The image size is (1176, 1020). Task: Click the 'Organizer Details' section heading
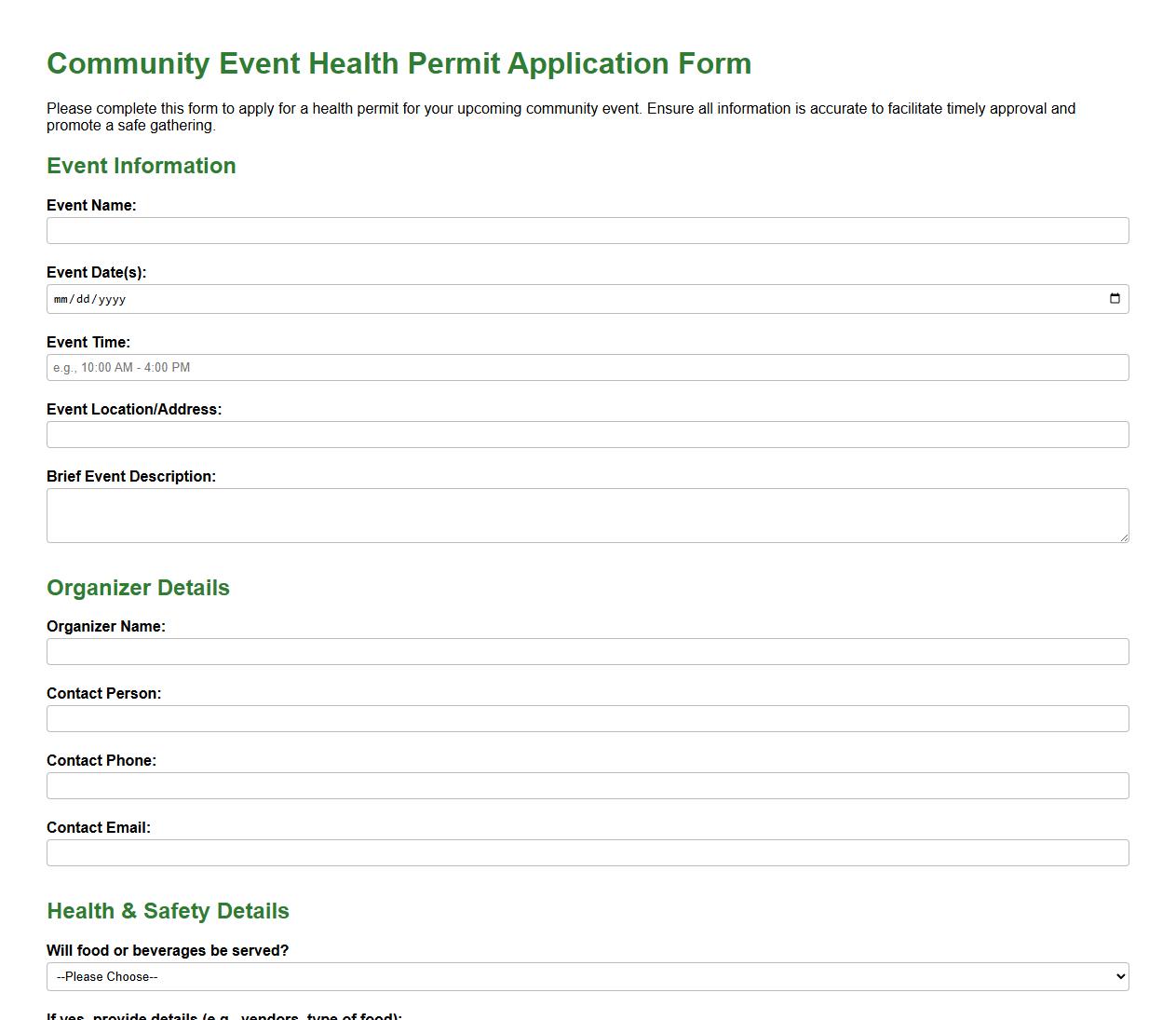pos(138,588)
